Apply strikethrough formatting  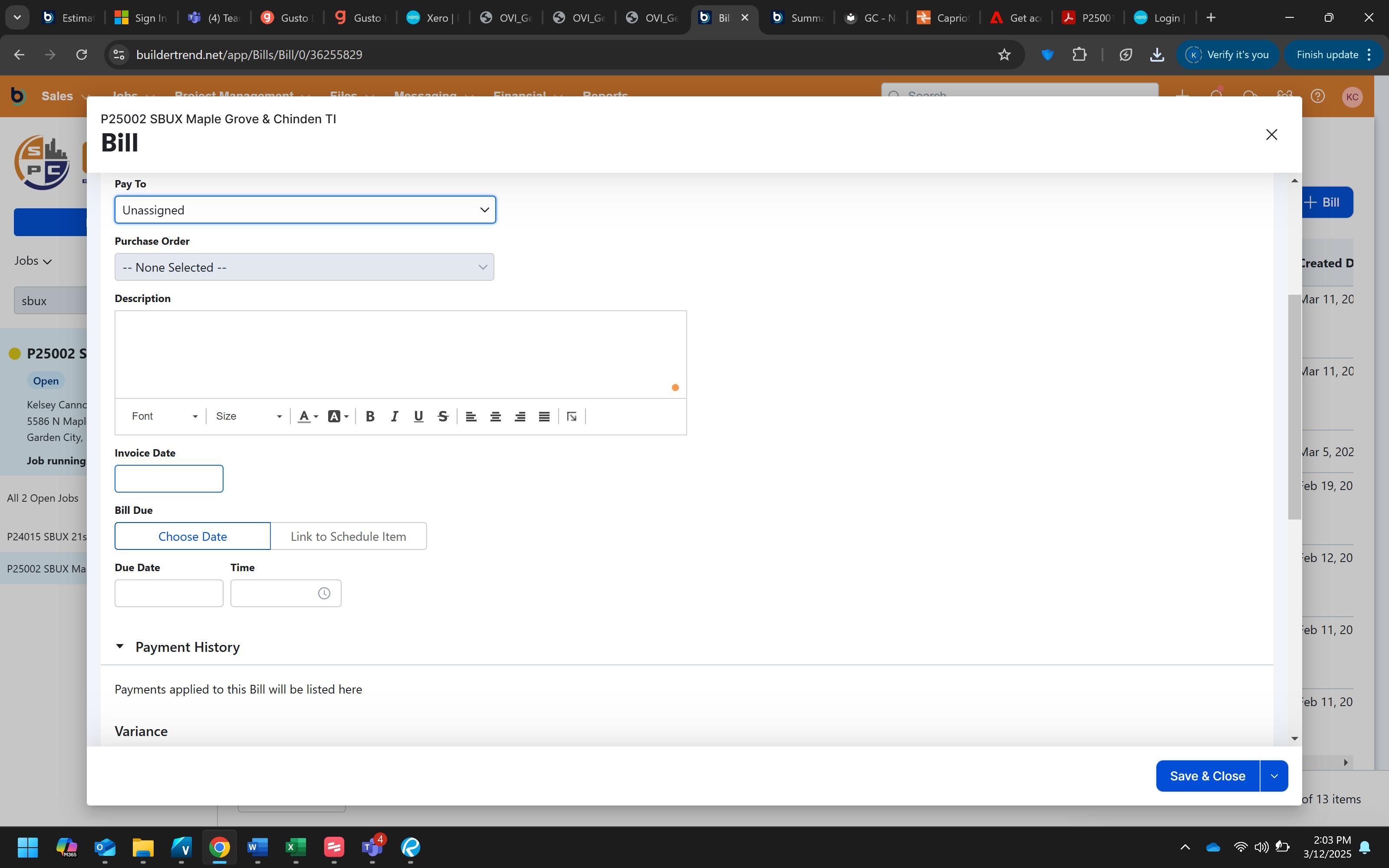443,417
